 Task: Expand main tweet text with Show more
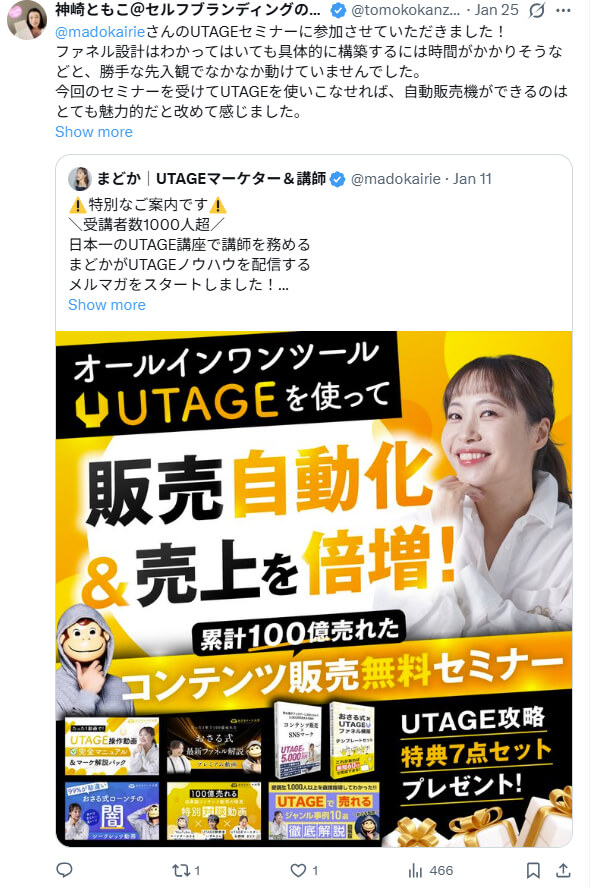[x=94, y=132]
